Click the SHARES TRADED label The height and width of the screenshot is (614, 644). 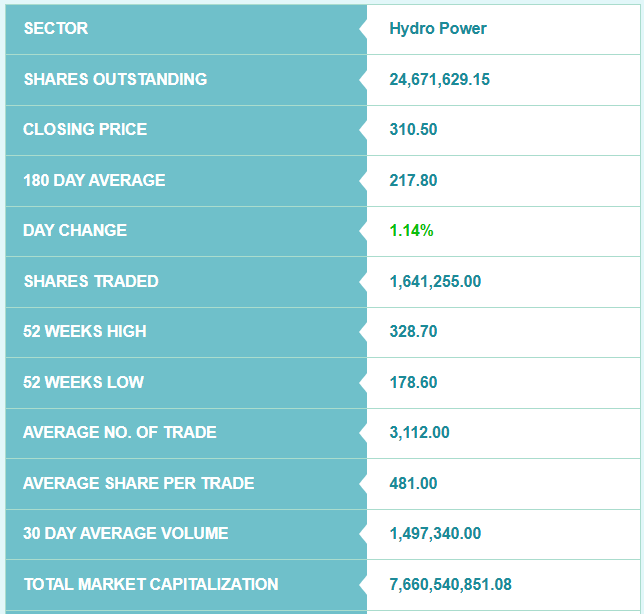coord(91,281)
